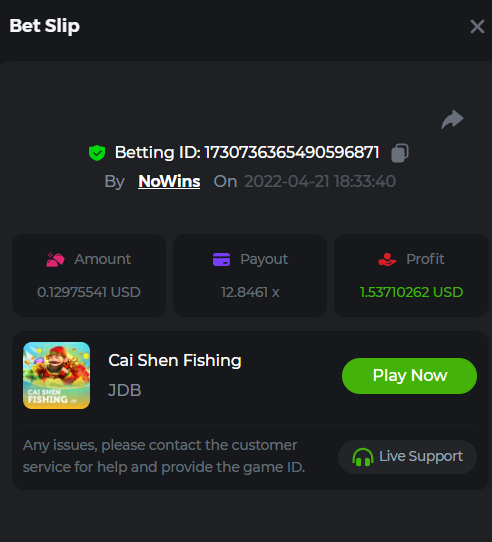Copy the Betting ID with copy icon
Image resolution: width=492 pixels, height=542 pixels.
tap(400, 153)
